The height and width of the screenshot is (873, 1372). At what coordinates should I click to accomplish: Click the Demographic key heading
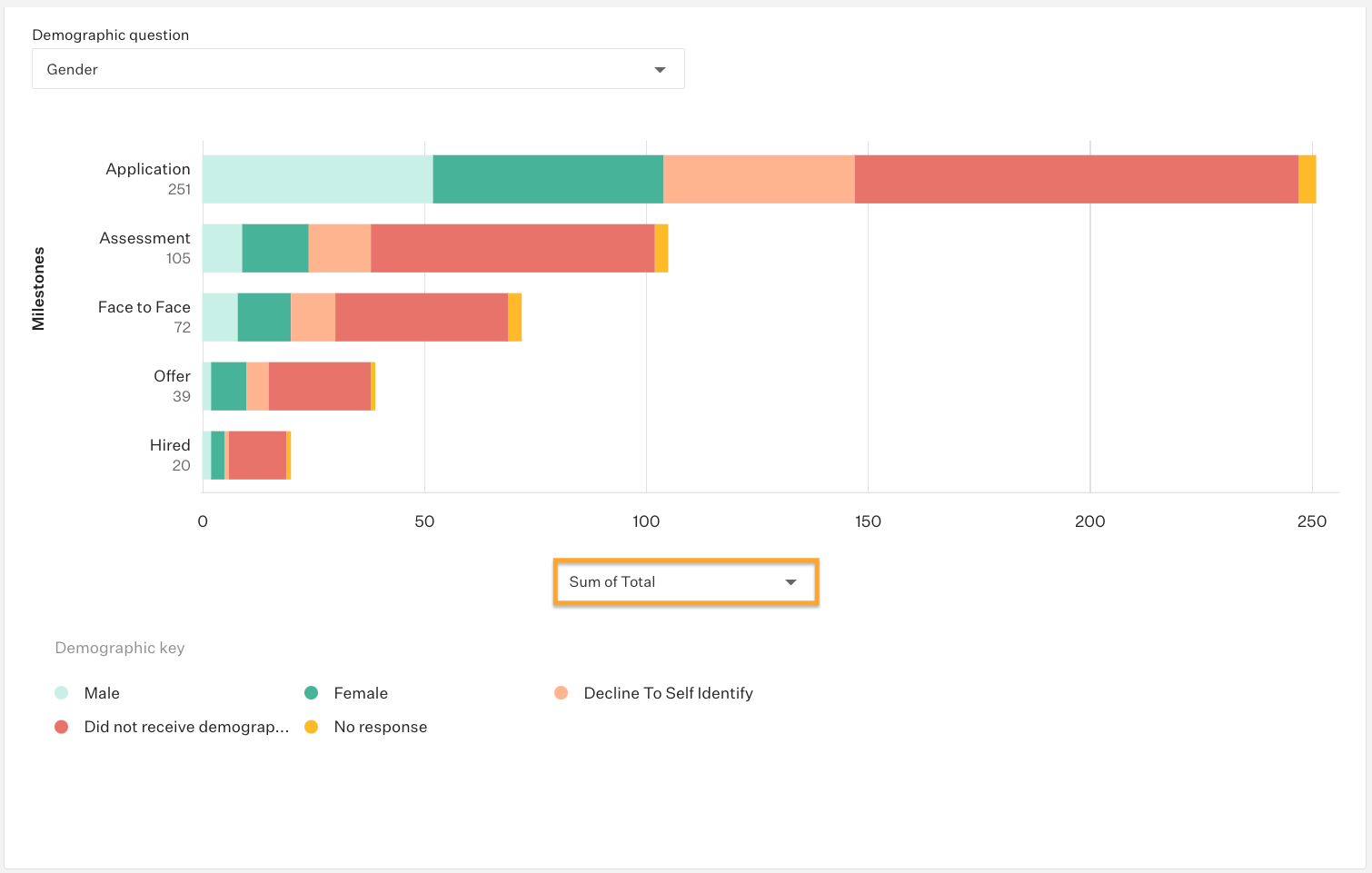coord(119,648)
